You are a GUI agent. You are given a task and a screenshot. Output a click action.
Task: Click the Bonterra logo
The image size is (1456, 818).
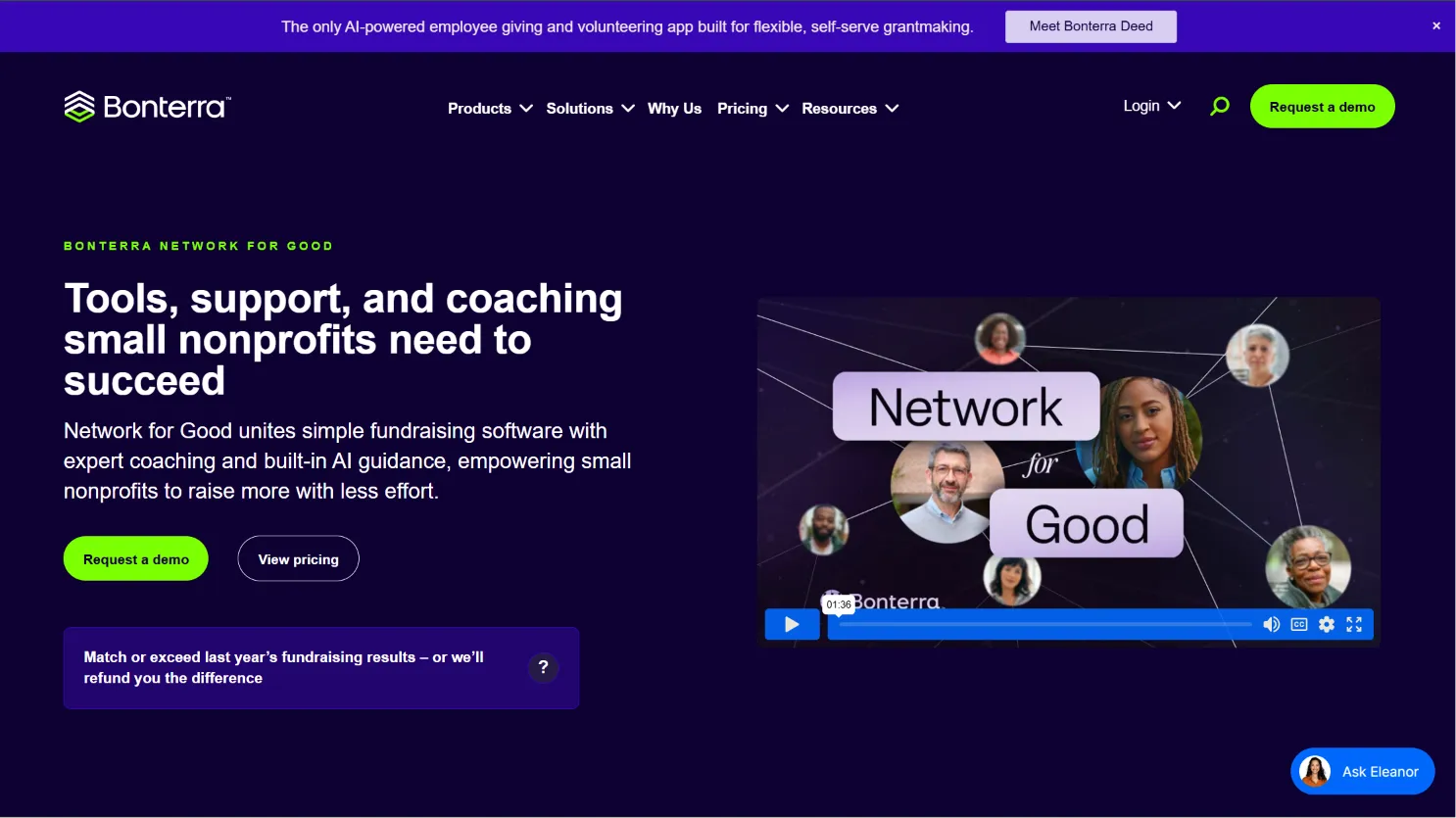click(x=148, y=106)
